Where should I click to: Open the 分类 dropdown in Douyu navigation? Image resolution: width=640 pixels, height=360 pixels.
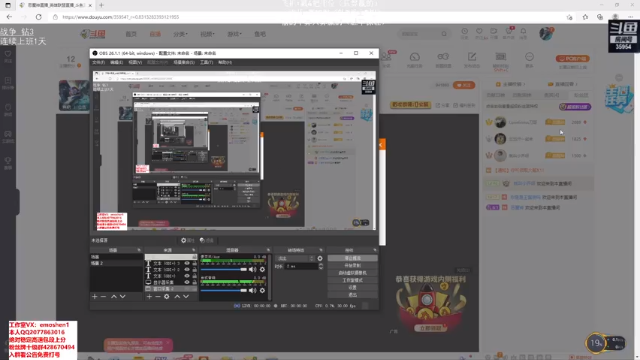[180, 34]
